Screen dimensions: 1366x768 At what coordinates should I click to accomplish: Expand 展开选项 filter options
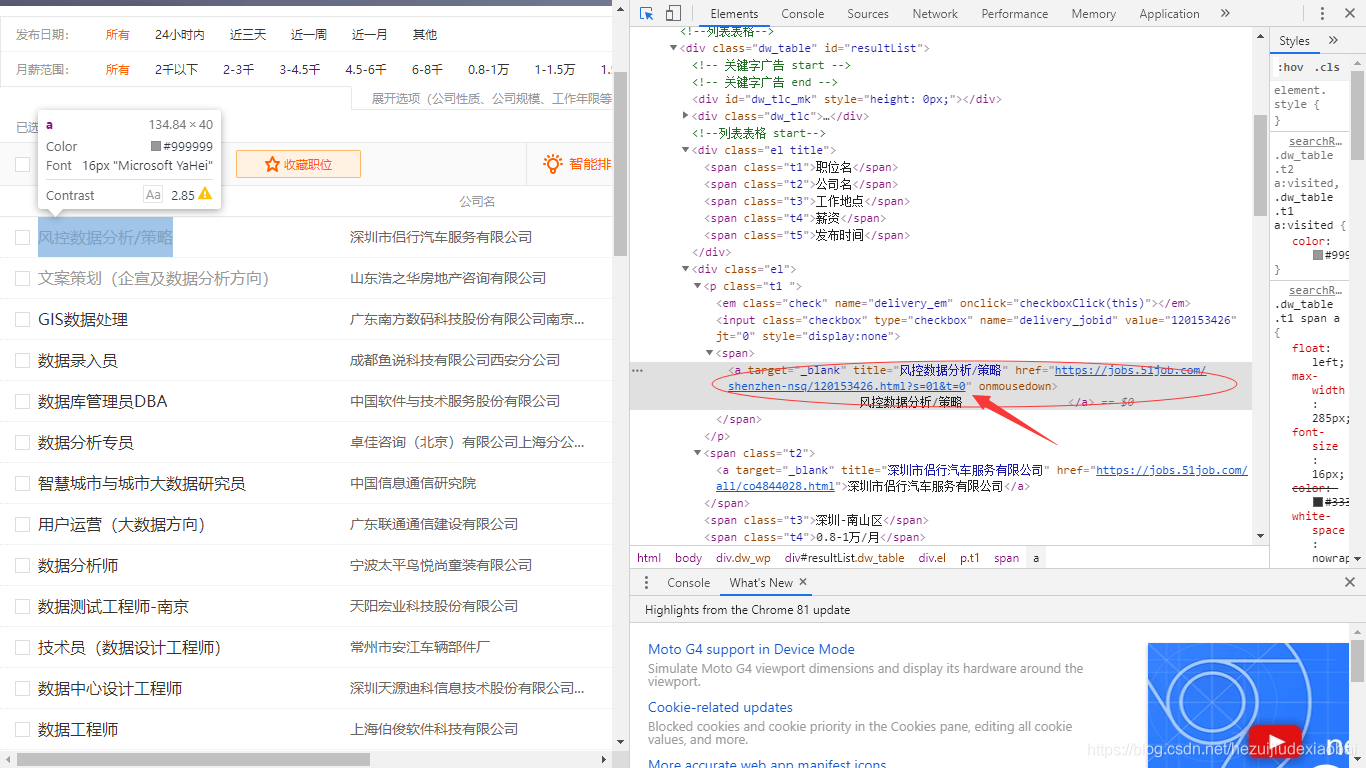491,99
